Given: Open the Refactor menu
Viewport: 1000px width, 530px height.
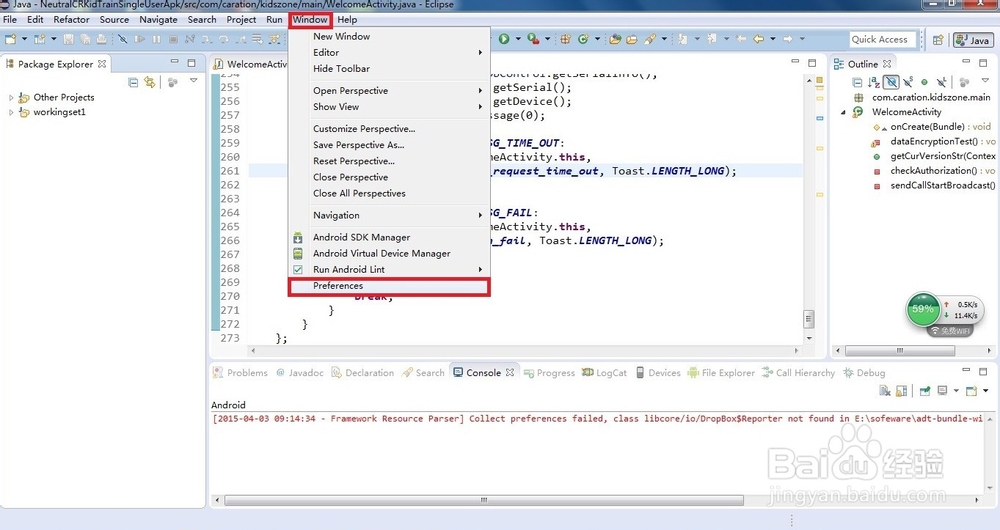Looking at the screenshot, I should point(71,20).
